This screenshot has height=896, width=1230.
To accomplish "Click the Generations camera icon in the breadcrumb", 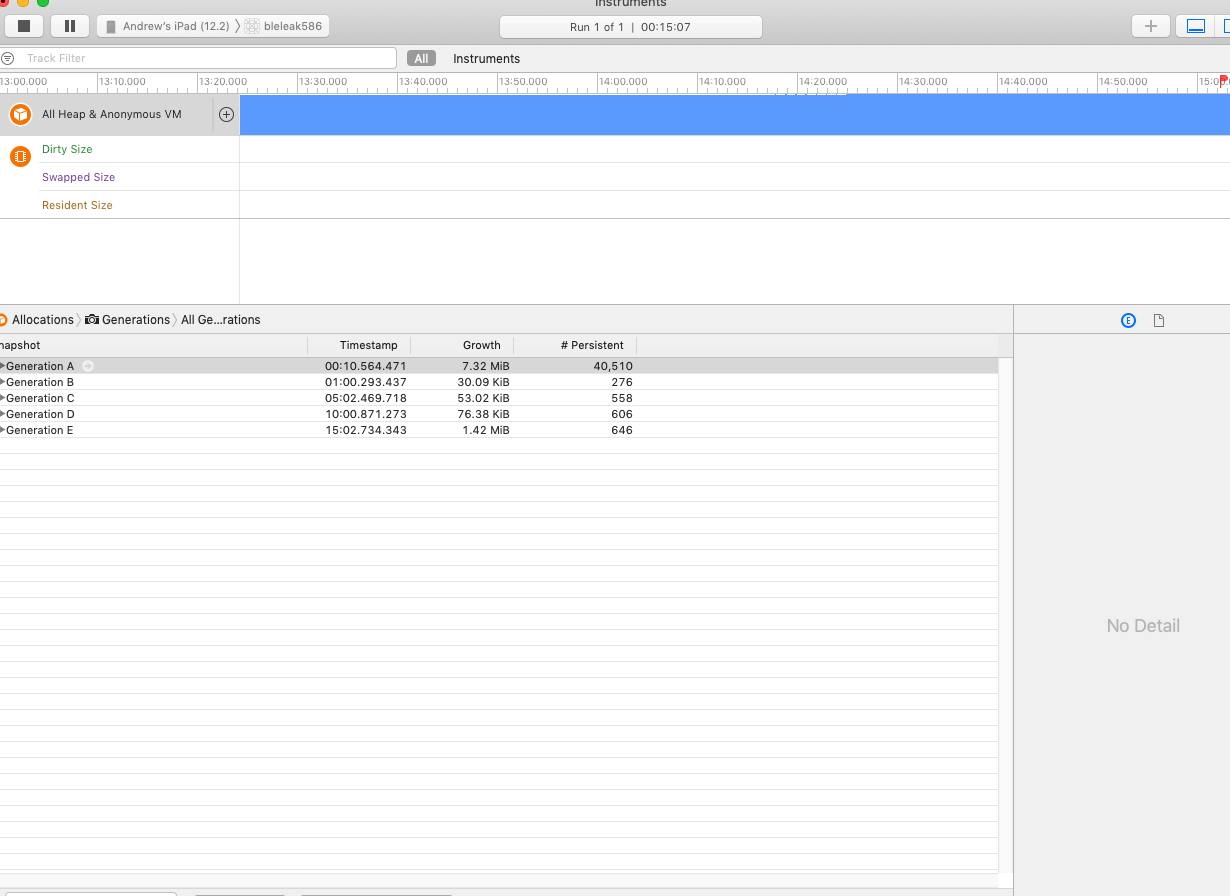I will pos(90,319).
